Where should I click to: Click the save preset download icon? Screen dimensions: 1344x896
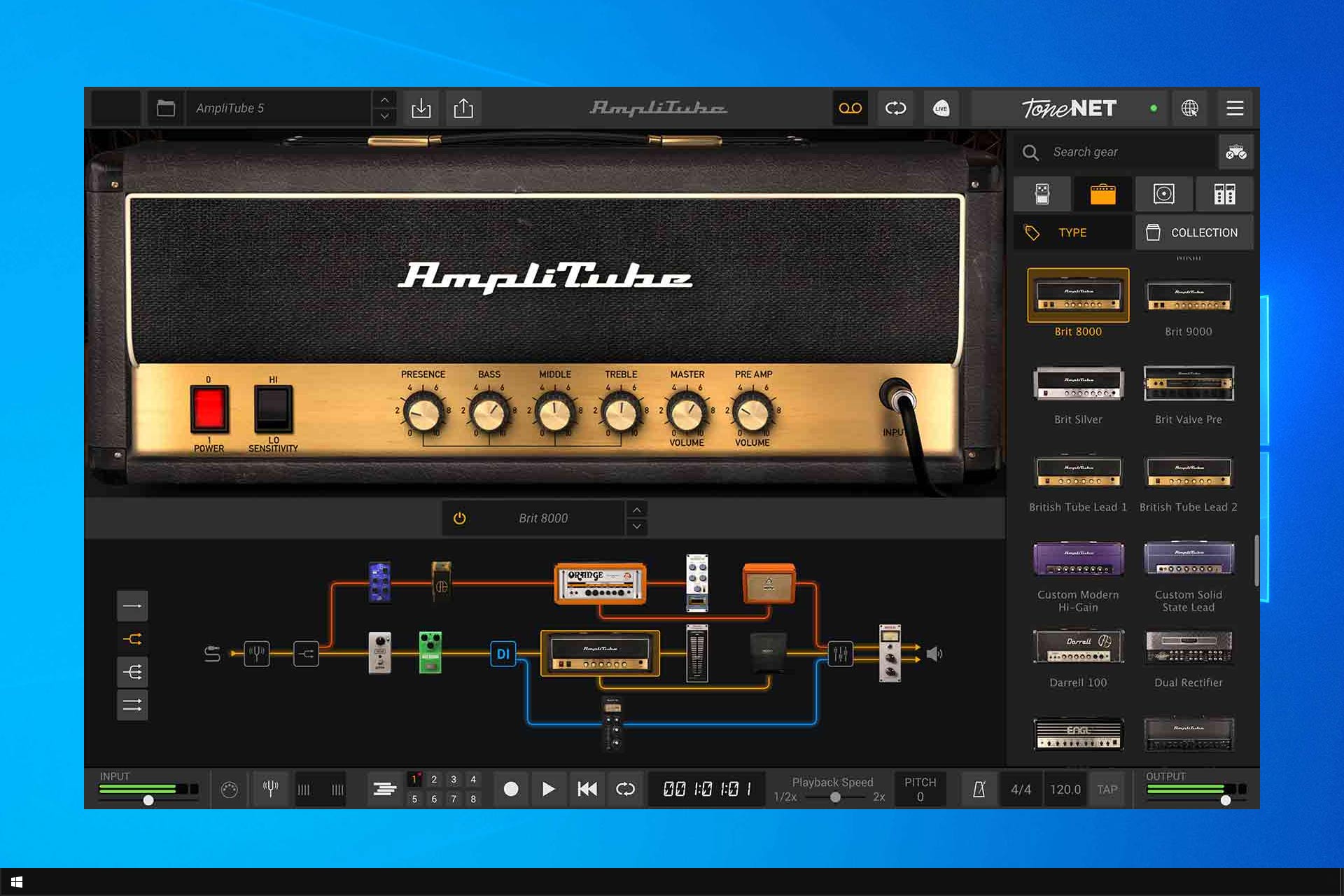pos(421,108)
